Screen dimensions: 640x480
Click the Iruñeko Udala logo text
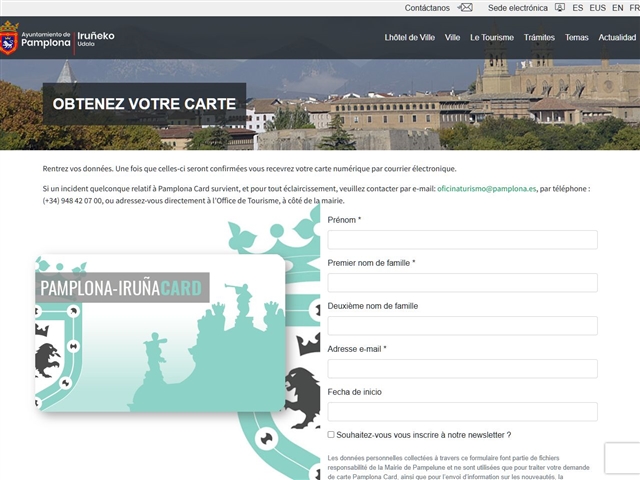pyautogui.click(x=96, y=38)
